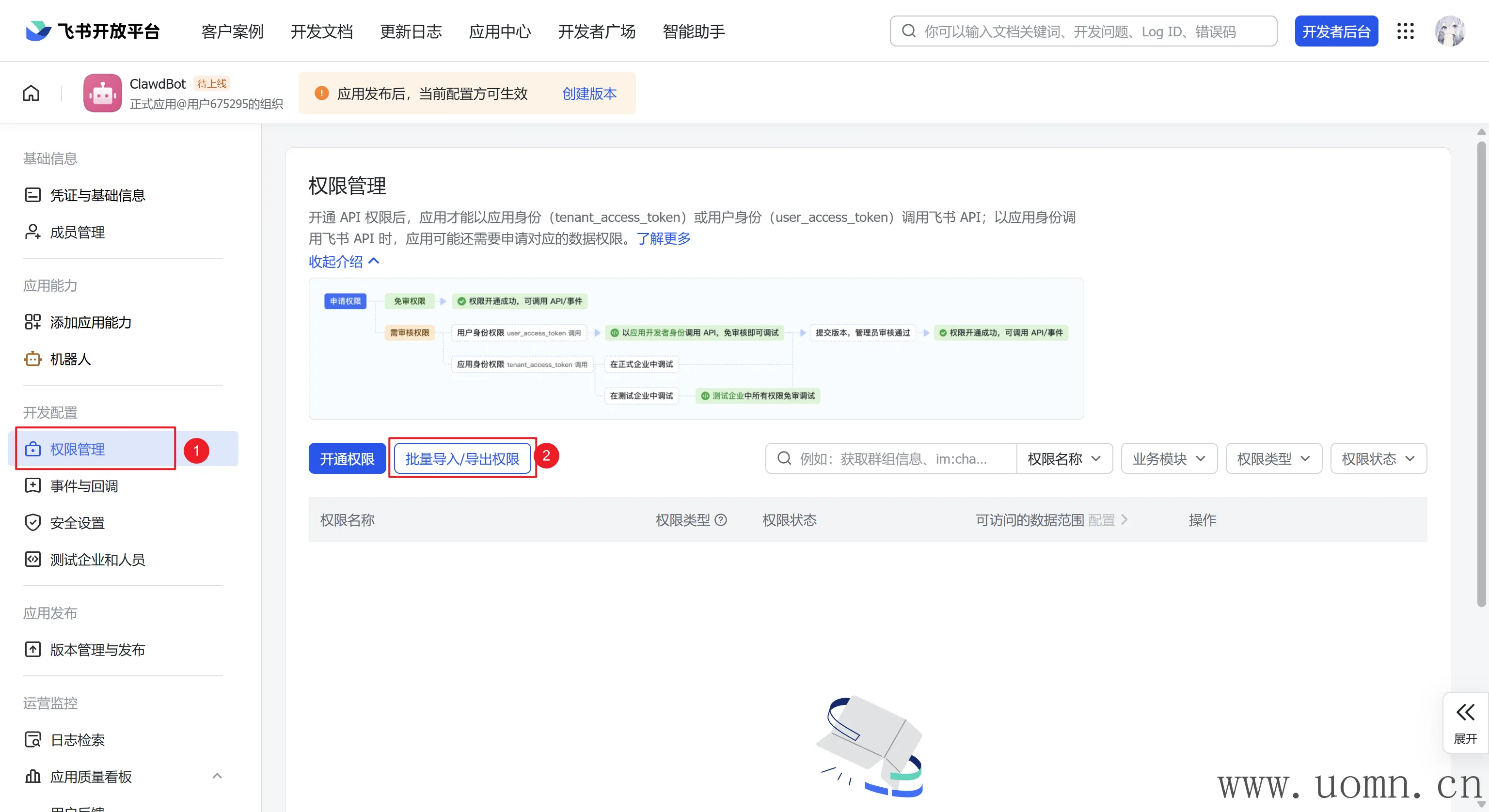This screenshot has height=812, width=1489.
Task: Click the permission search input field
Action: 893,458
